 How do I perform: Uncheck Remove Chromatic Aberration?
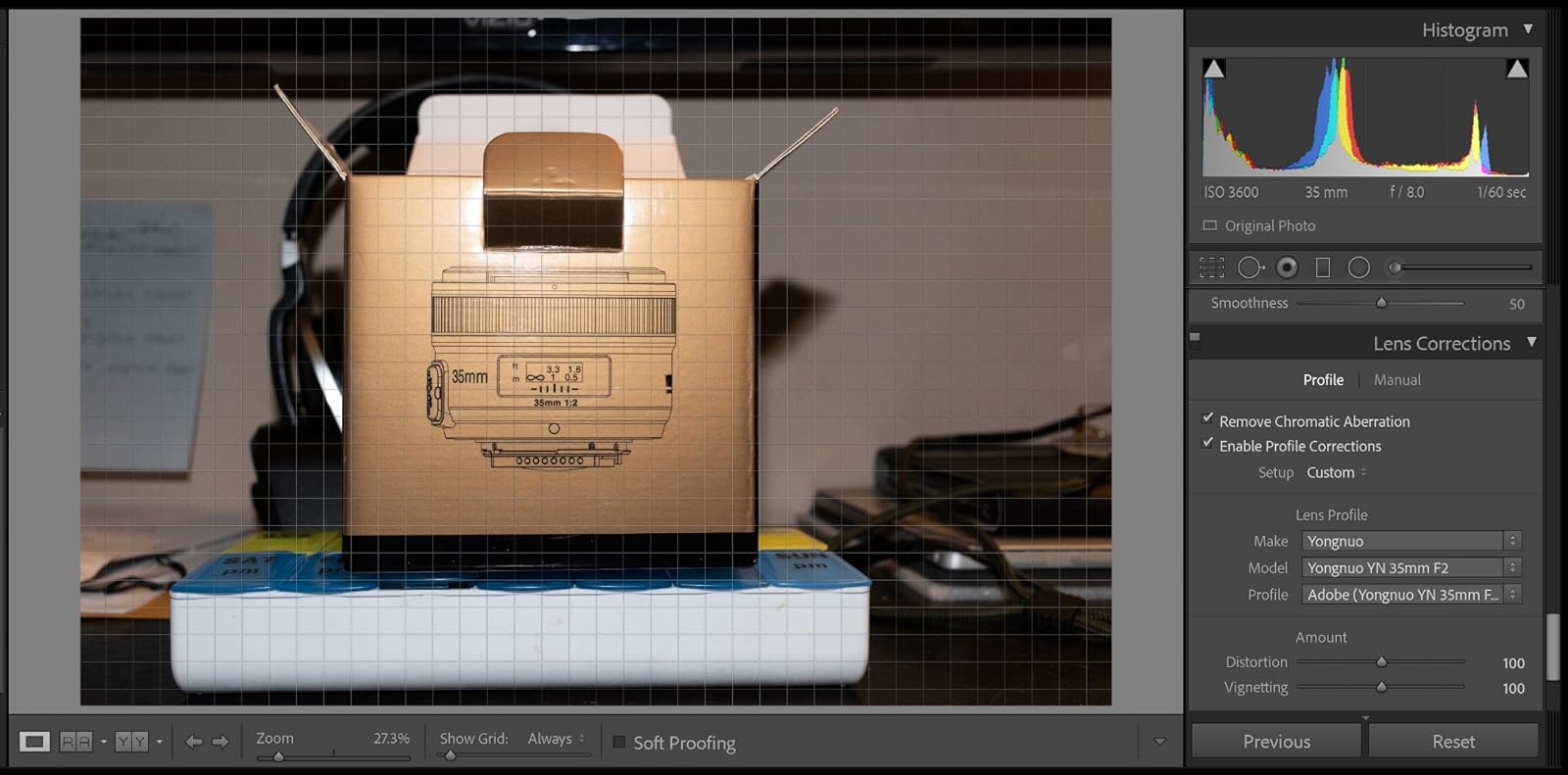tap(1207, 418)
